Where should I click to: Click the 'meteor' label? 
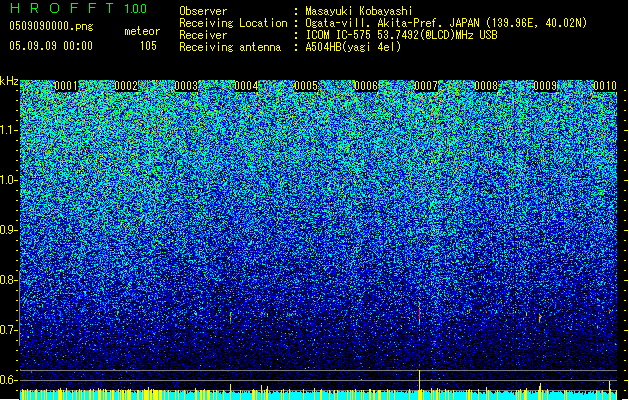[x=142, y=31]
